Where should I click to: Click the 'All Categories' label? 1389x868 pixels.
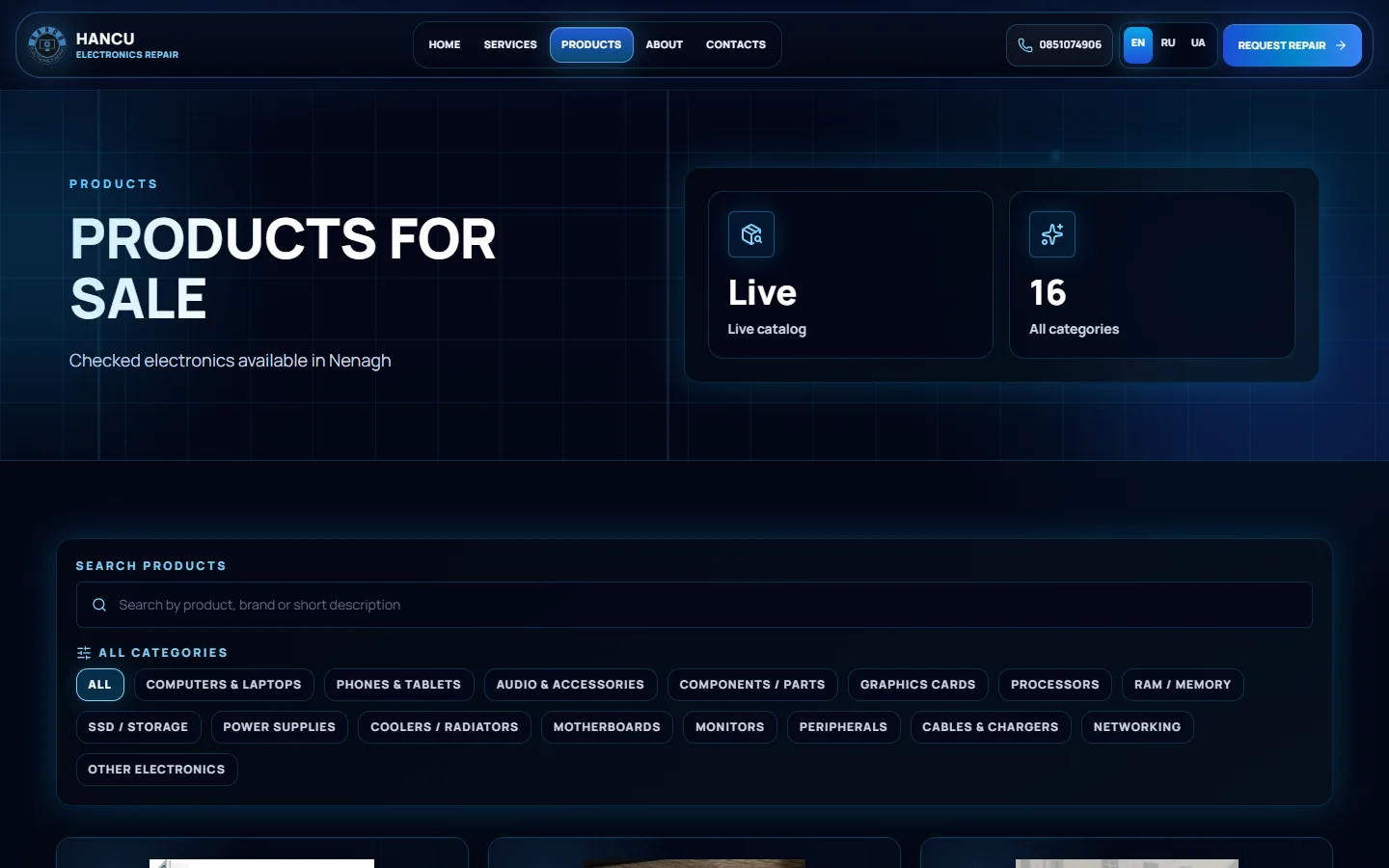tap(163, 653)
